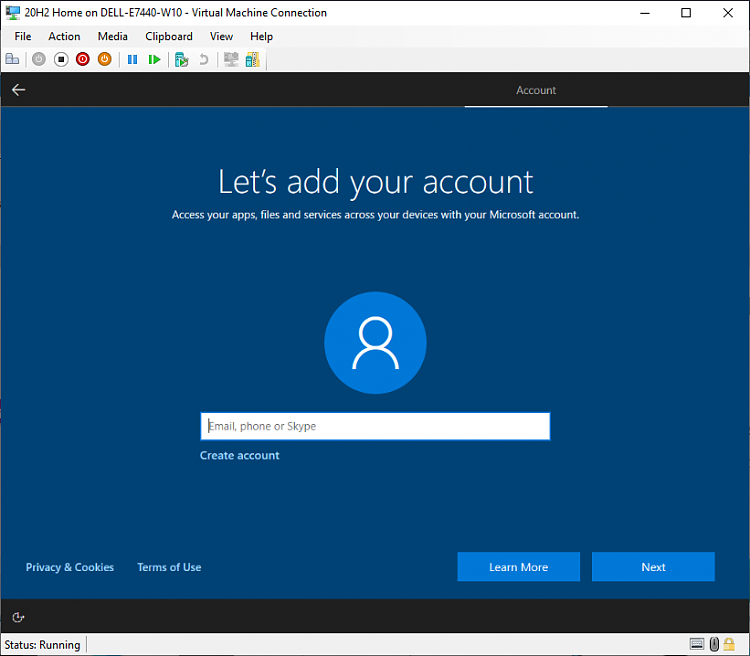Open the Action menu
This screenshot has width=750, height=656.
pyautogui.click(x=64, y=36)
